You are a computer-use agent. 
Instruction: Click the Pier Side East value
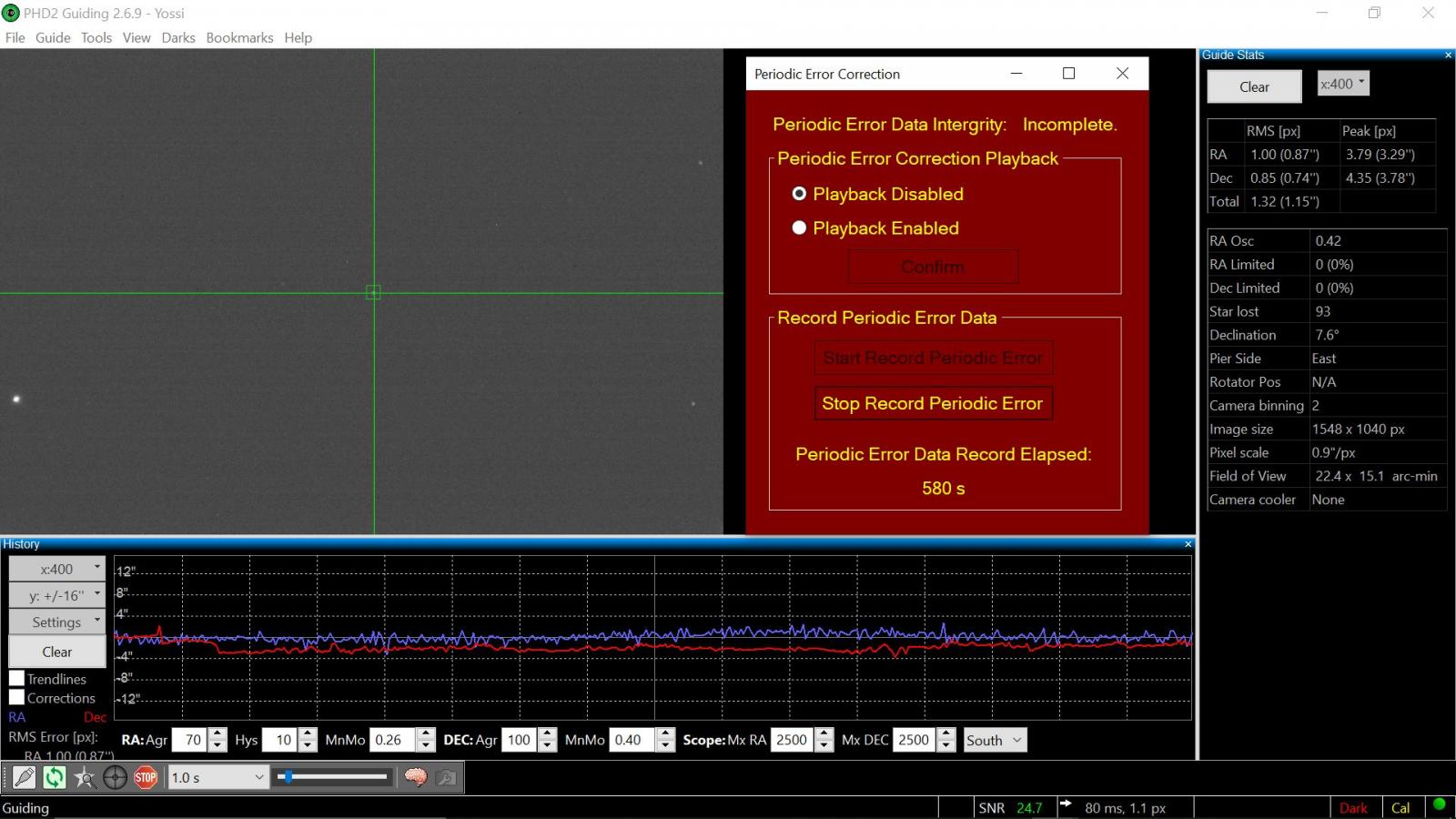1324,359
